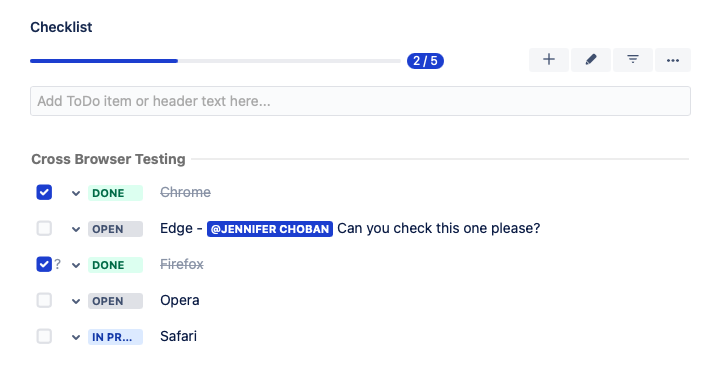Select the IN PR... status on Safari
721x373 pixels.
click(115, 337)
